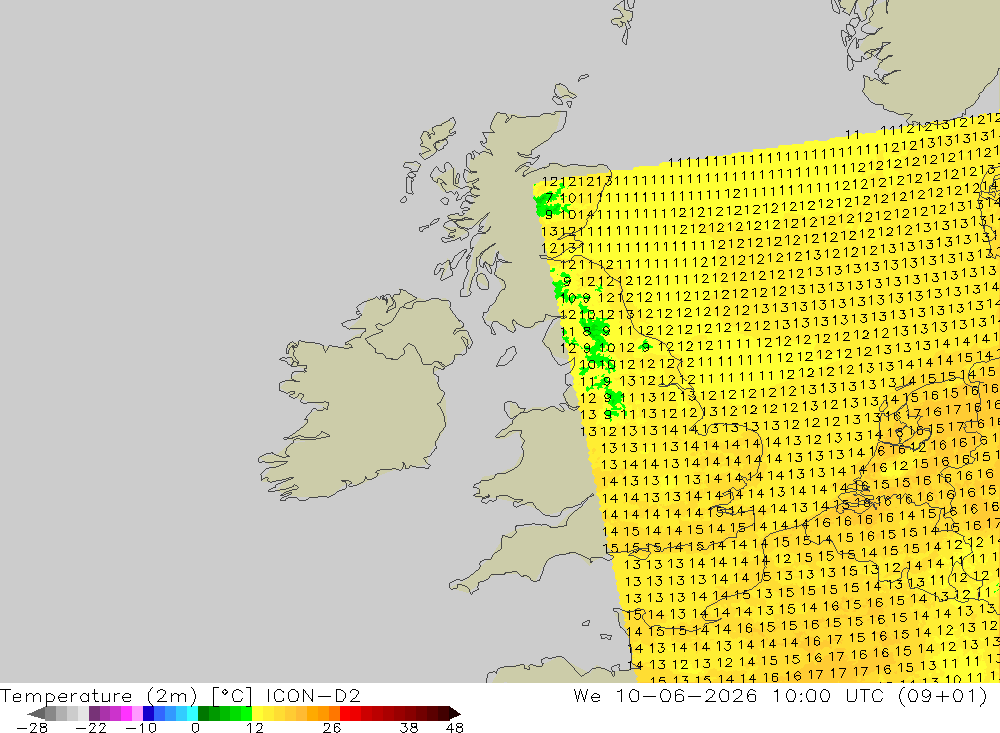The width and height of the screenshot is (1000, 733).
Task: Click the gray left arrow of colorbar
Action: coord(38,713)
